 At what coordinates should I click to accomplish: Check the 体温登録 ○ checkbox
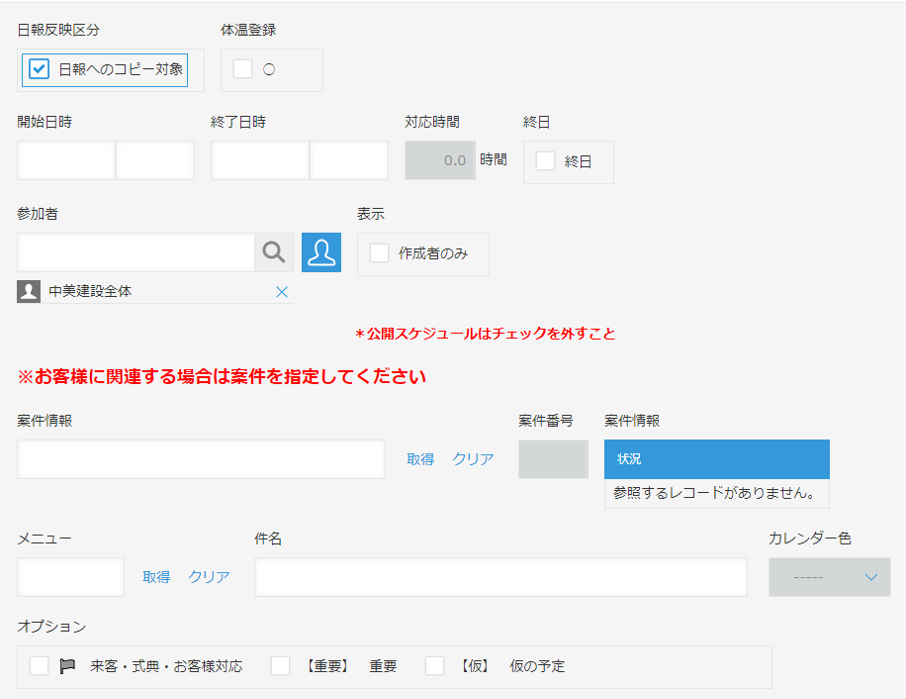point(243,69)
